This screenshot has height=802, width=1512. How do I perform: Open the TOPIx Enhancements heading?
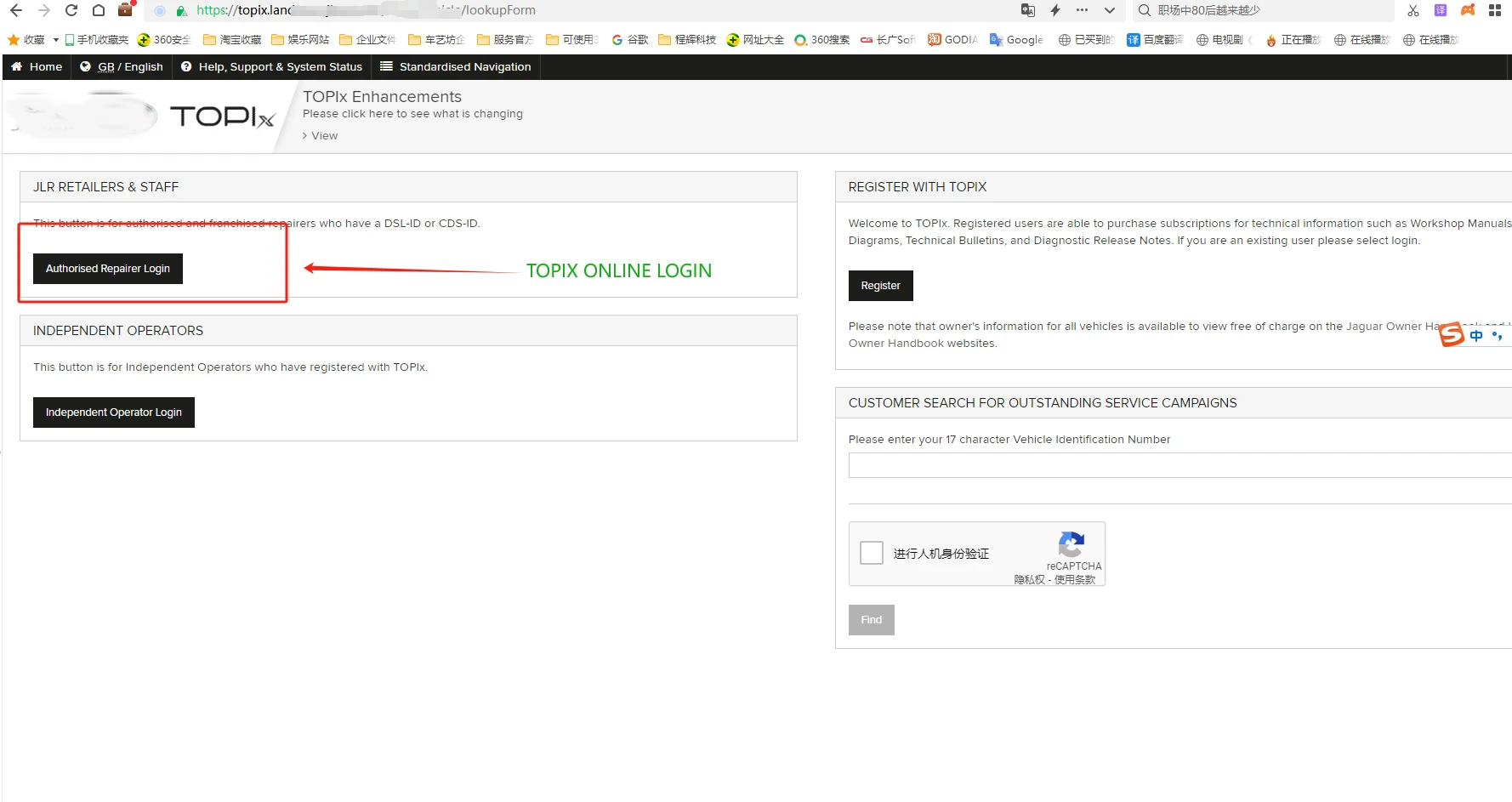point(382,97)
